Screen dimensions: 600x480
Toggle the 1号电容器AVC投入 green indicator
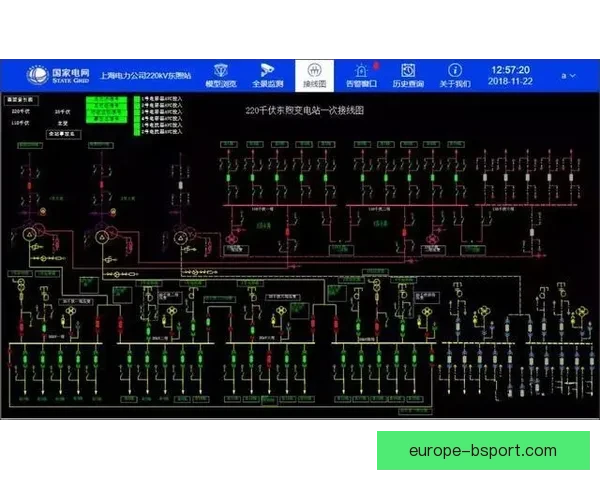[137, 99]
